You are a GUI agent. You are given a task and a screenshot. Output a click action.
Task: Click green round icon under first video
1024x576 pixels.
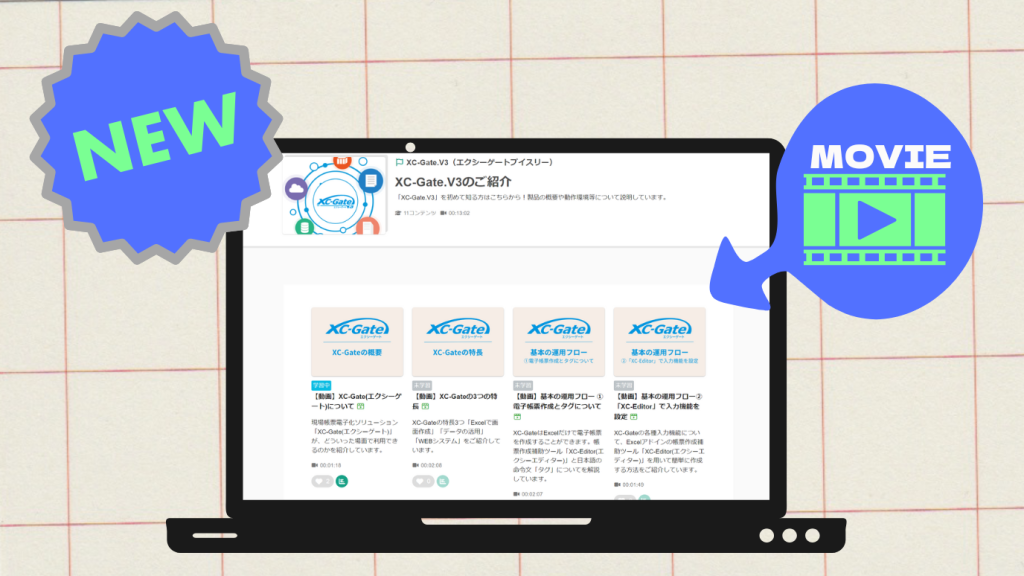(x=341, y=481)
